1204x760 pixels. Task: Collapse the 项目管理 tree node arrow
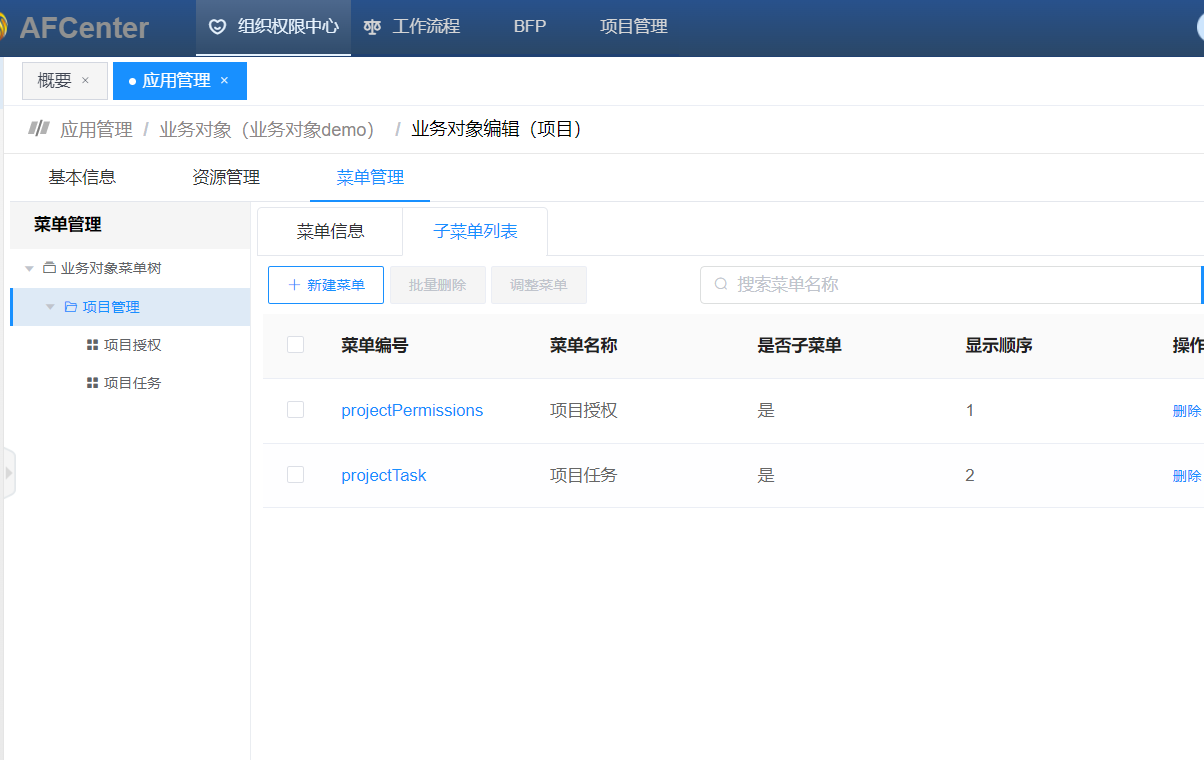(x=50, y=307)
